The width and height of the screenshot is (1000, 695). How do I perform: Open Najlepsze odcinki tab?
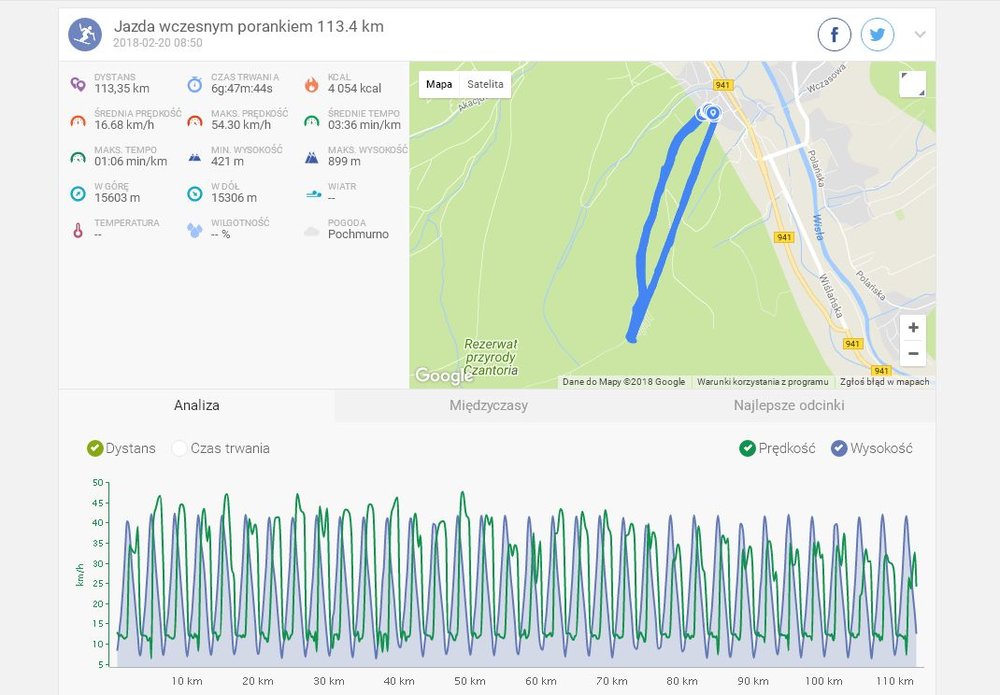pos(789,406)
